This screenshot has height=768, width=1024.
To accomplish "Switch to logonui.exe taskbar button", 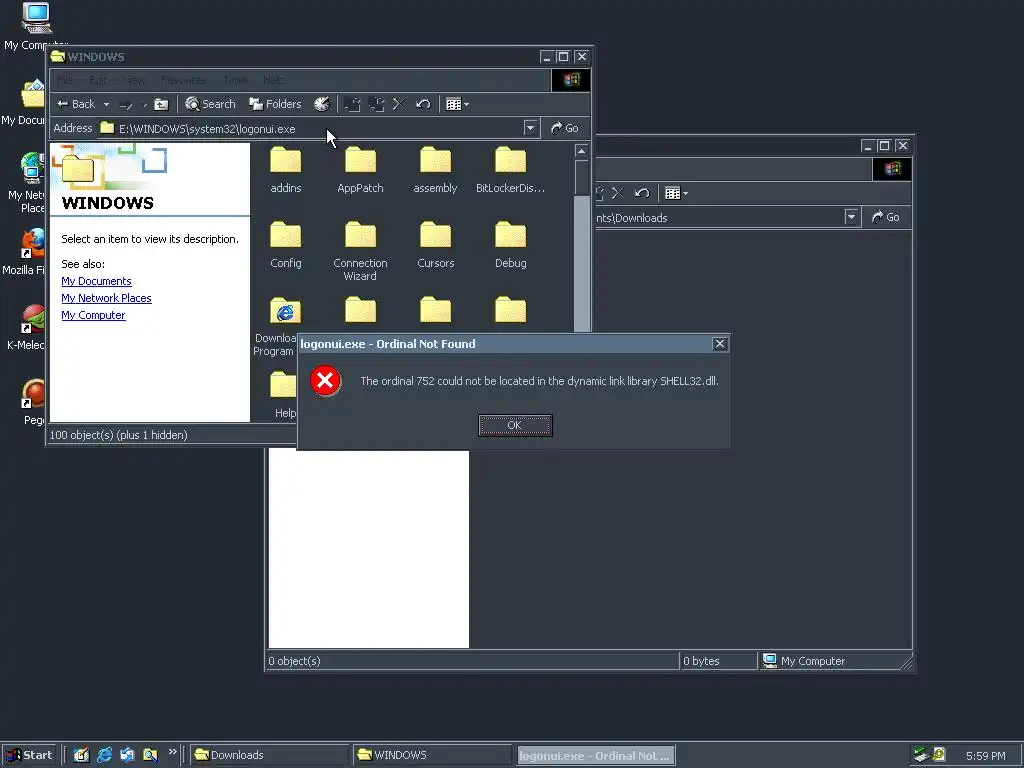I will 596,756.
